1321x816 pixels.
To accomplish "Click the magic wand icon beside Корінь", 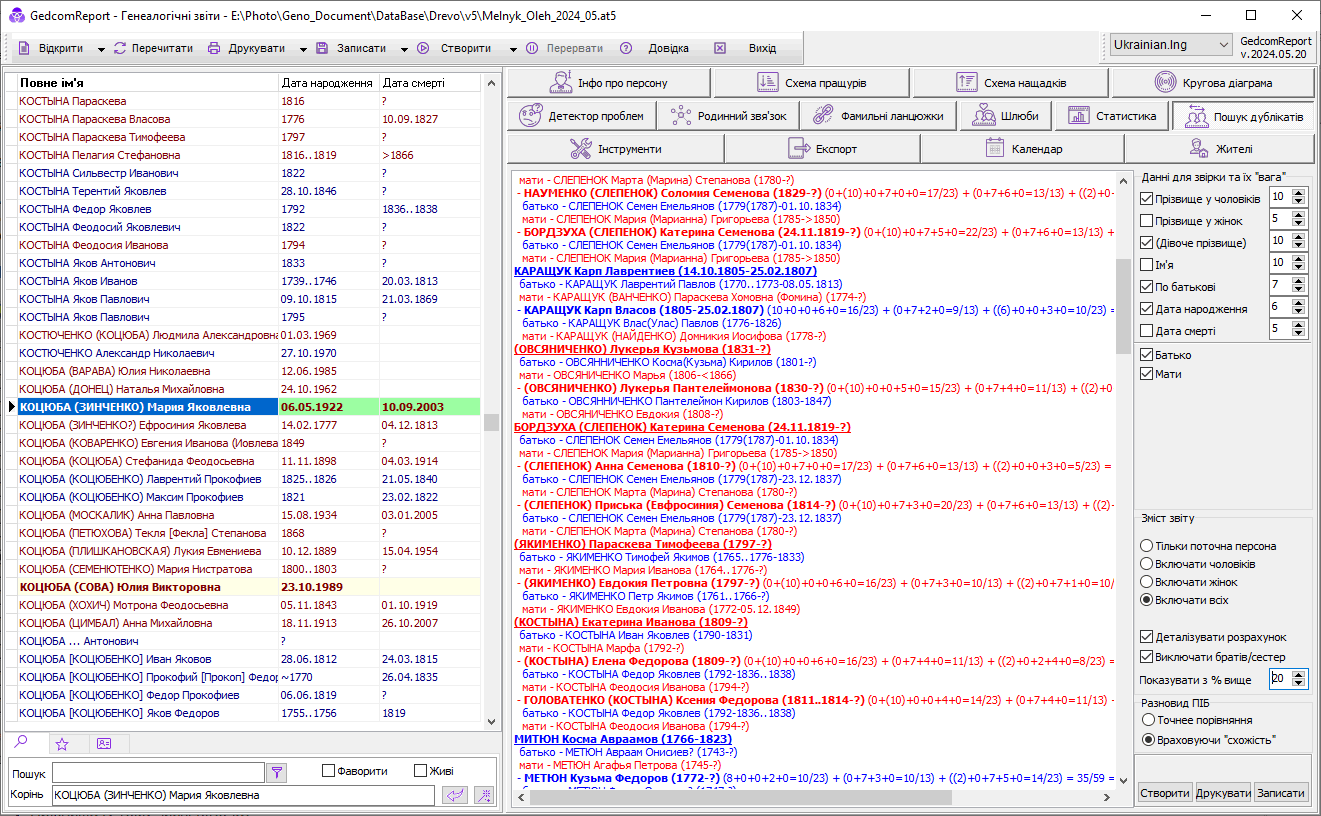I will (484, 795).
